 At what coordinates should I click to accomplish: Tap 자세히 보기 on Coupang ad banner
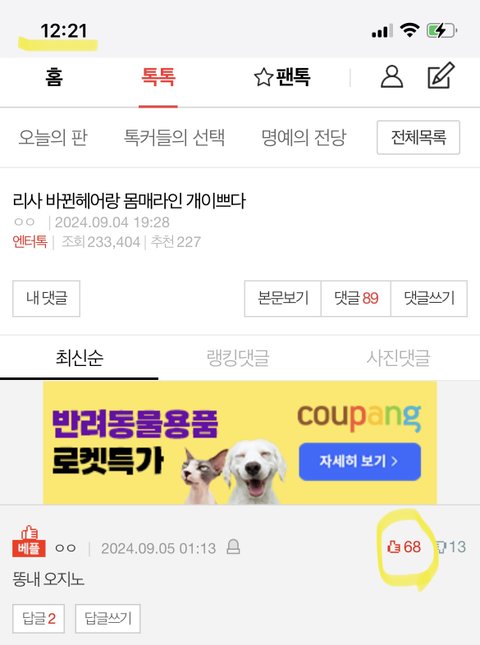click(359, 462)
